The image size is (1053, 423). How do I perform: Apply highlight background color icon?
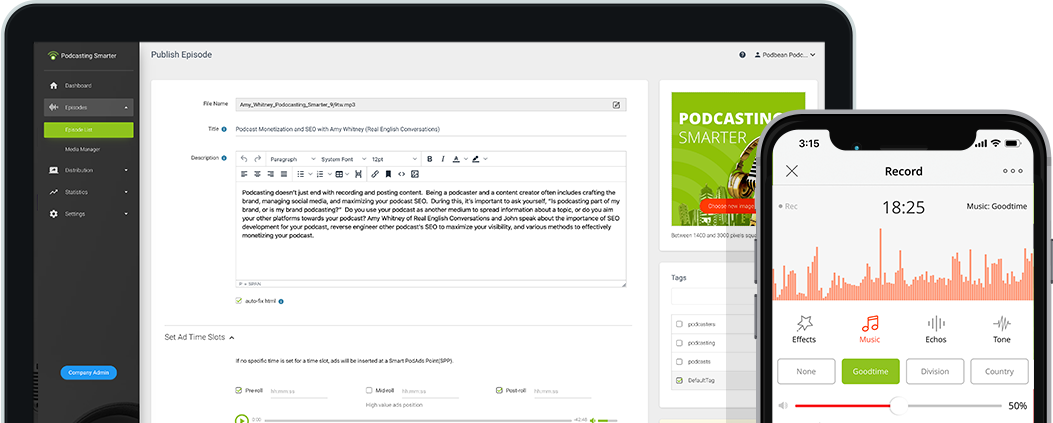coord(475,159)
